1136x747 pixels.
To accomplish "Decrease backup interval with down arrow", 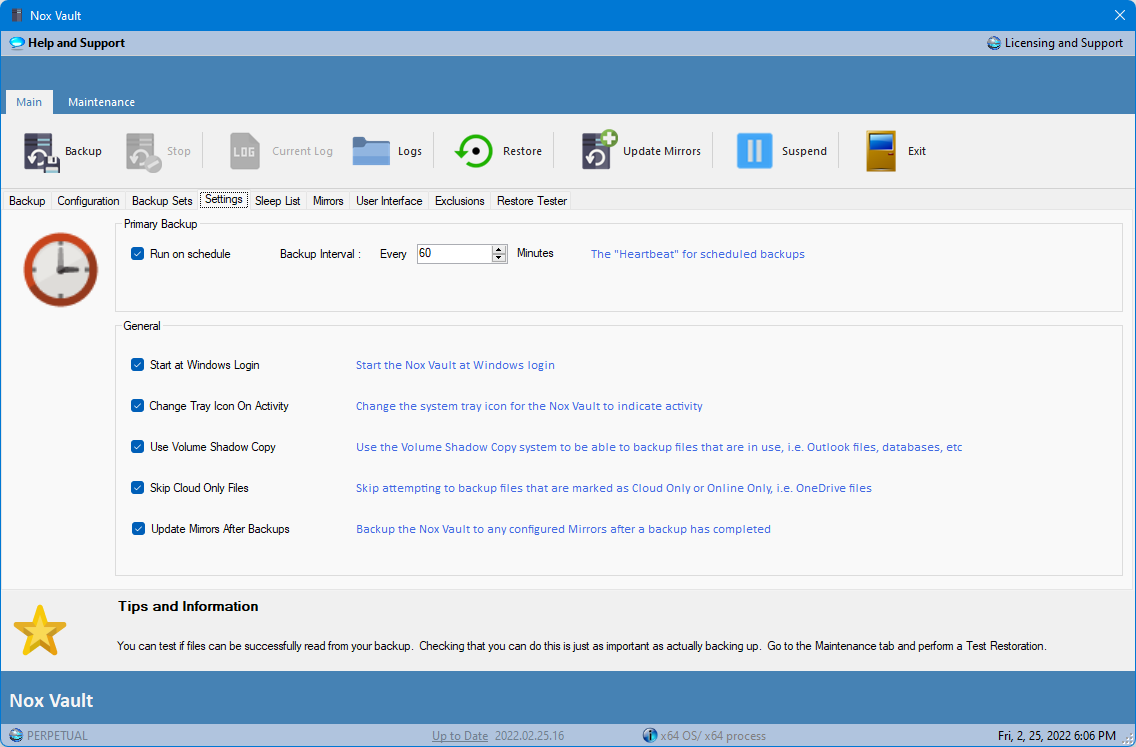I will tap(498, 258).
